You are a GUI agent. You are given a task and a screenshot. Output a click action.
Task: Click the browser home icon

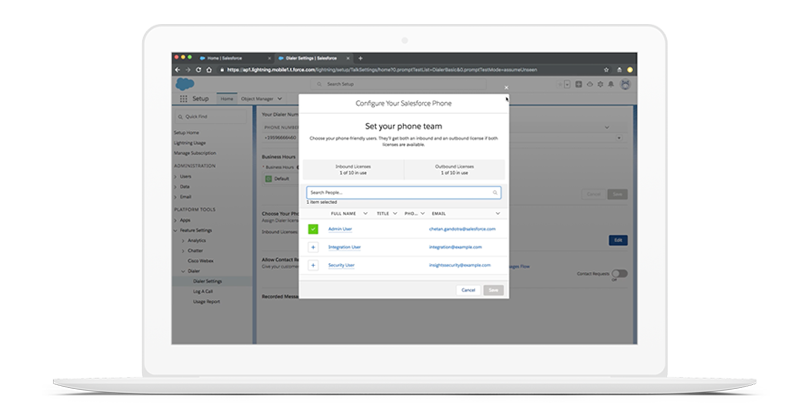pyautogui.click(x=209, y=70)
